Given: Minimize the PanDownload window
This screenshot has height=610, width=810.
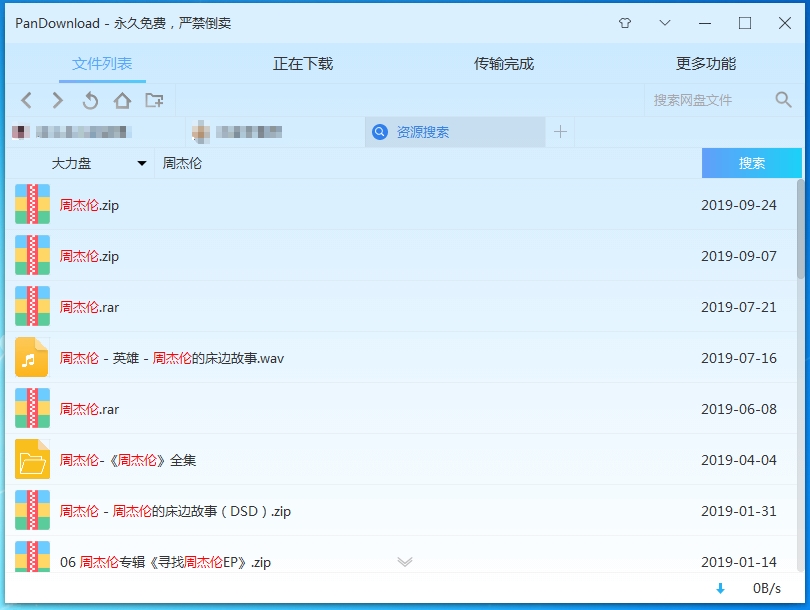Looking at the screenshot, I should coord(705,23).
